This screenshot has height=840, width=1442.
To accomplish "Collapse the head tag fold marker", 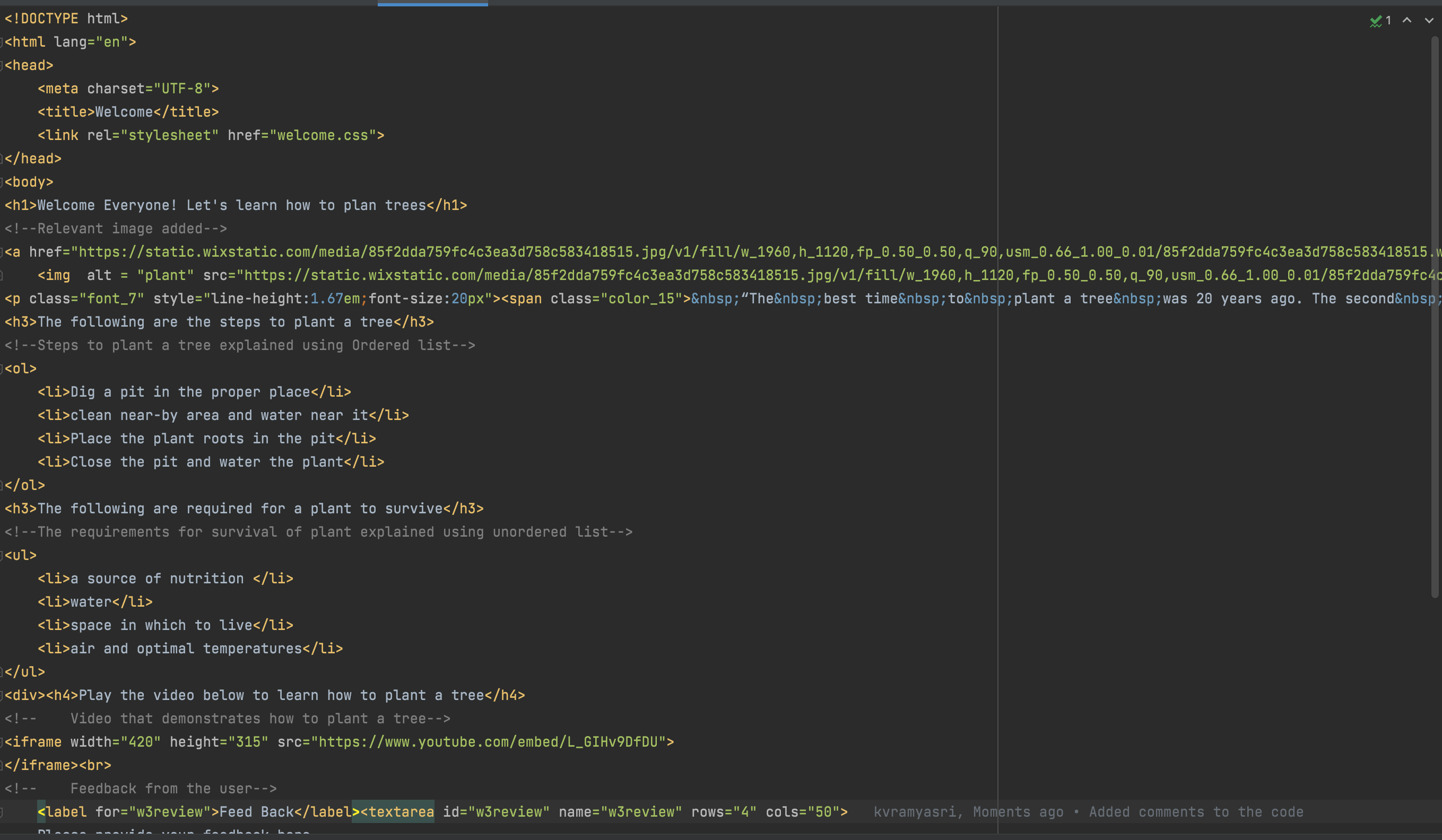I will click(2, 66).
